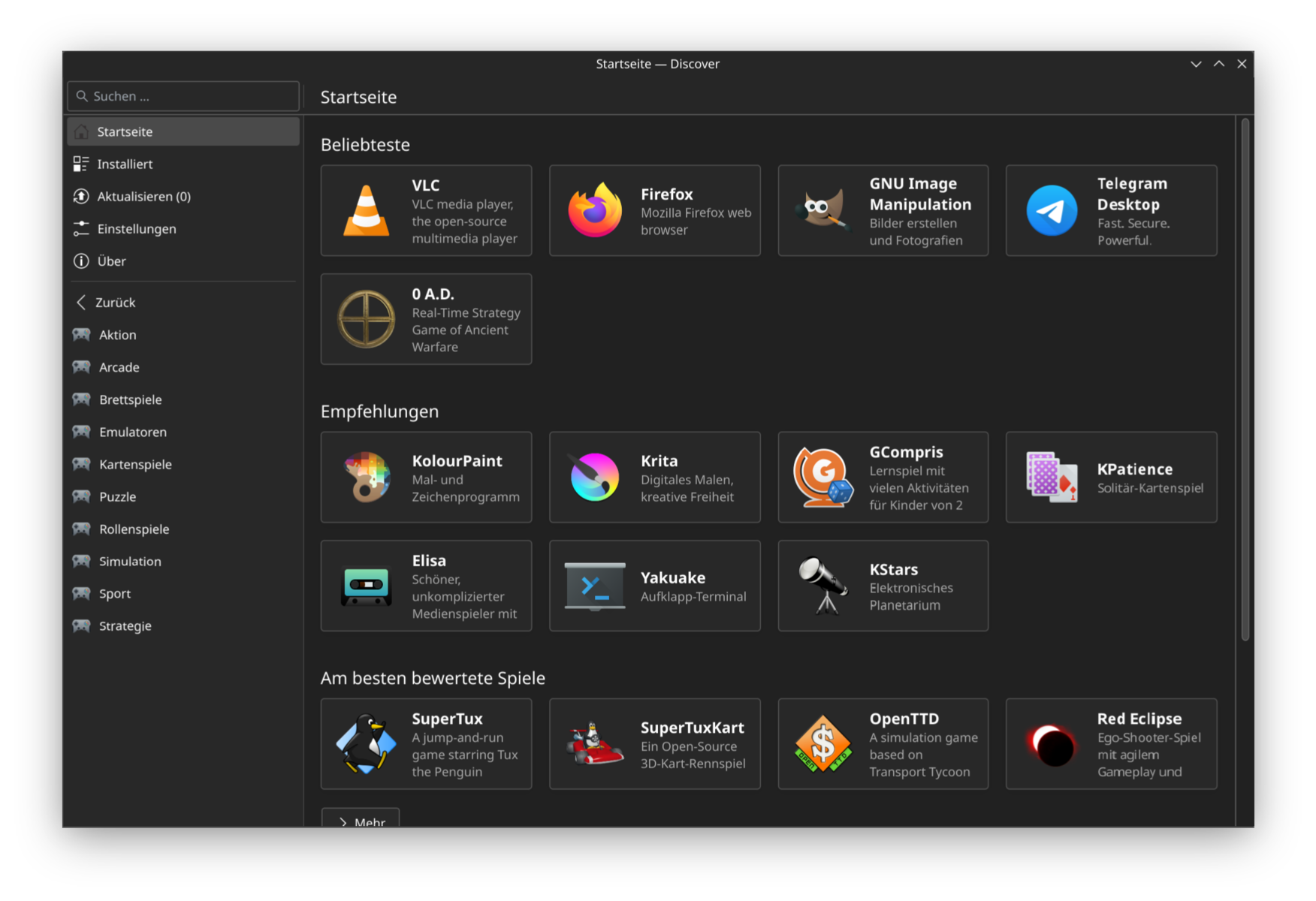Image resolution: width=1316 pixels, height=901 pixels.
Task: Click the 'Elisa' app title
Action: tap(429, 560)
